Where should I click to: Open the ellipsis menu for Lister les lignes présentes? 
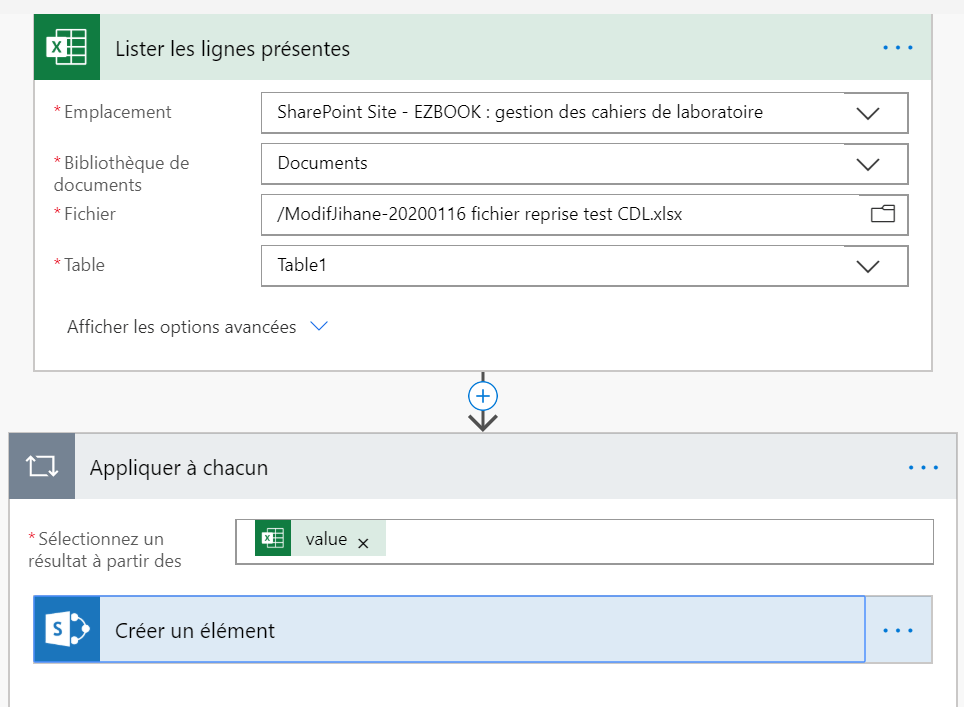(898, 48)
